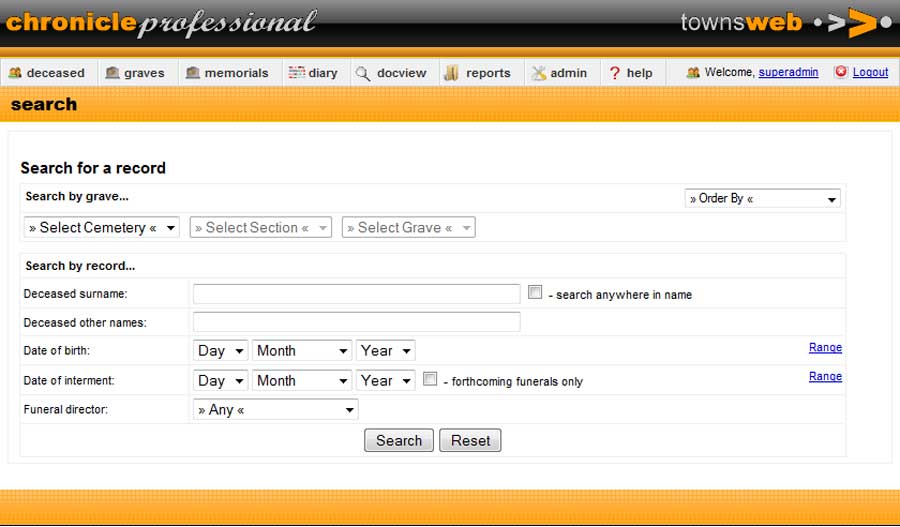Open the help menu

[x=633, y=73]
